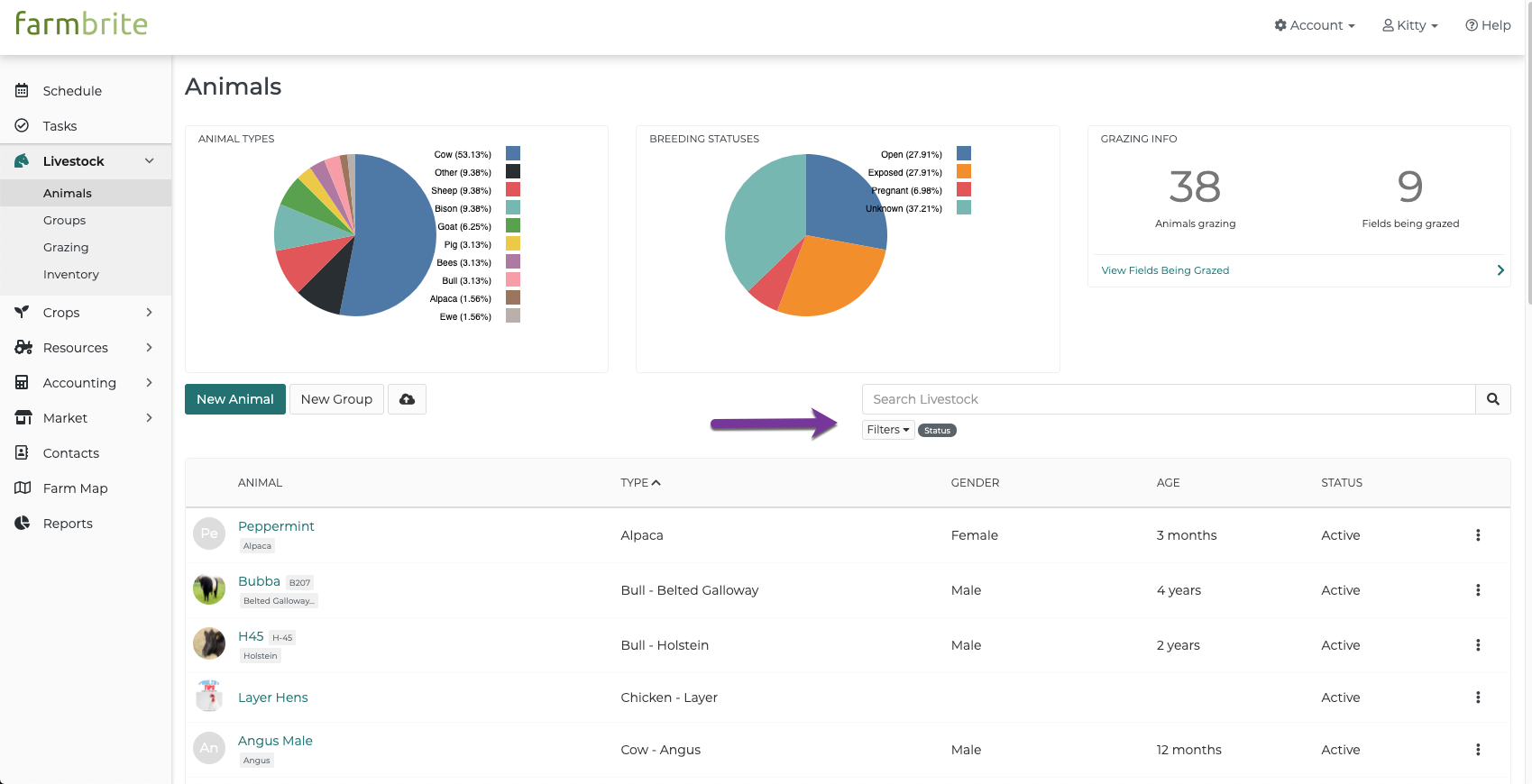Open the three-dot menu for Peppermint
The height and width of the screenshot is (784, 1532).
[1478, 535]
